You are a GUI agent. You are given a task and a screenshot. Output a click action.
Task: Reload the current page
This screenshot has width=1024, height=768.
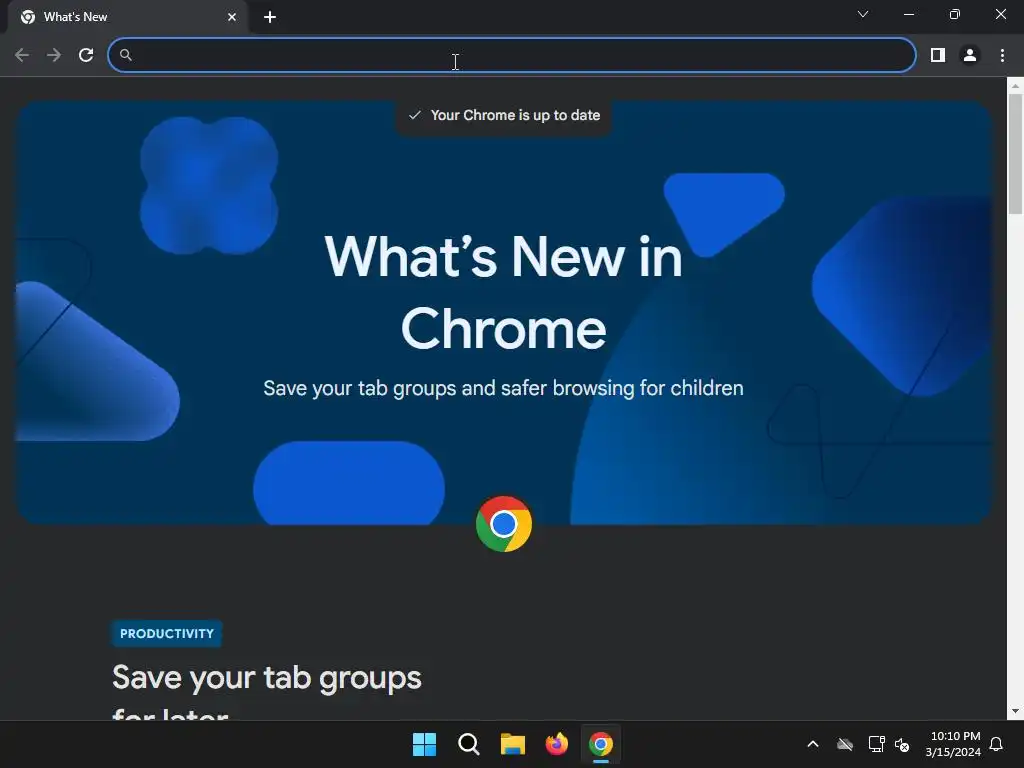pos(86,55)
